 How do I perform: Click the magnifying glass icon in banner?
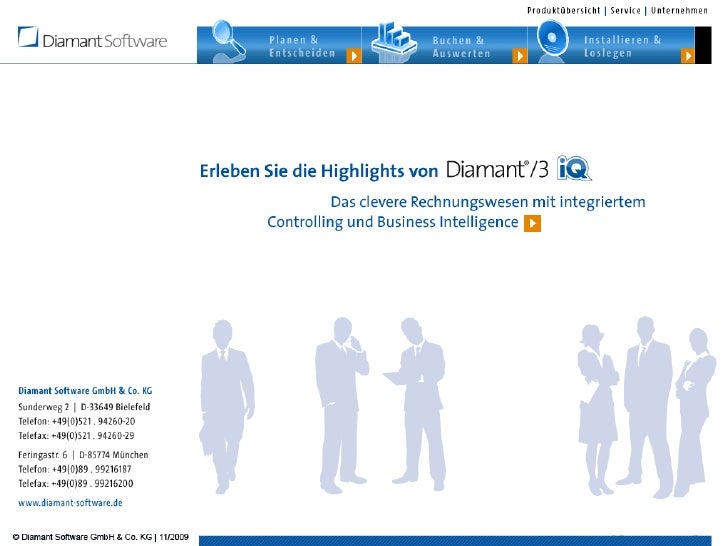pos(229,38)
